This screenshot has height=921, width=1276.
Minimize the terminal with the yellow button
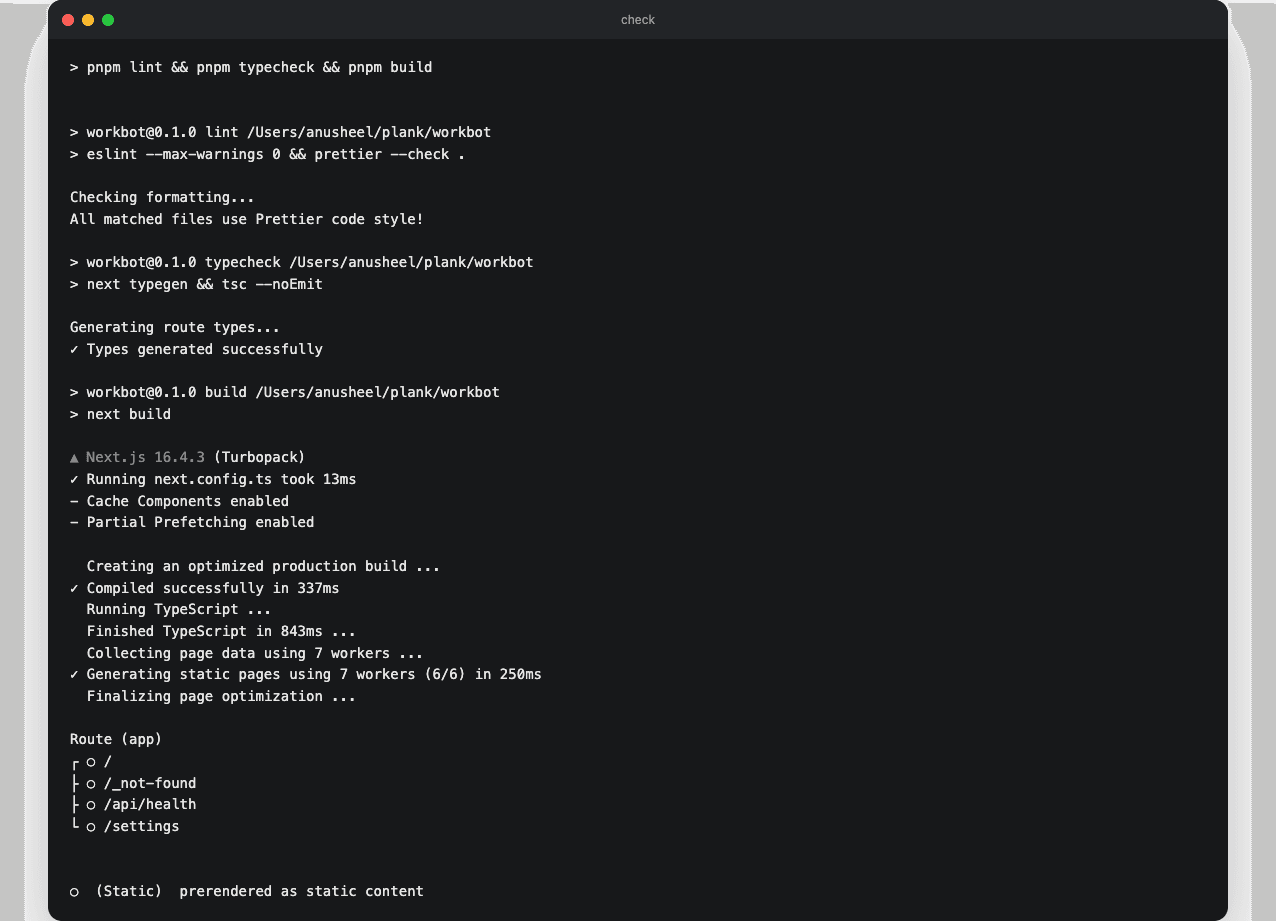(88, 20)
